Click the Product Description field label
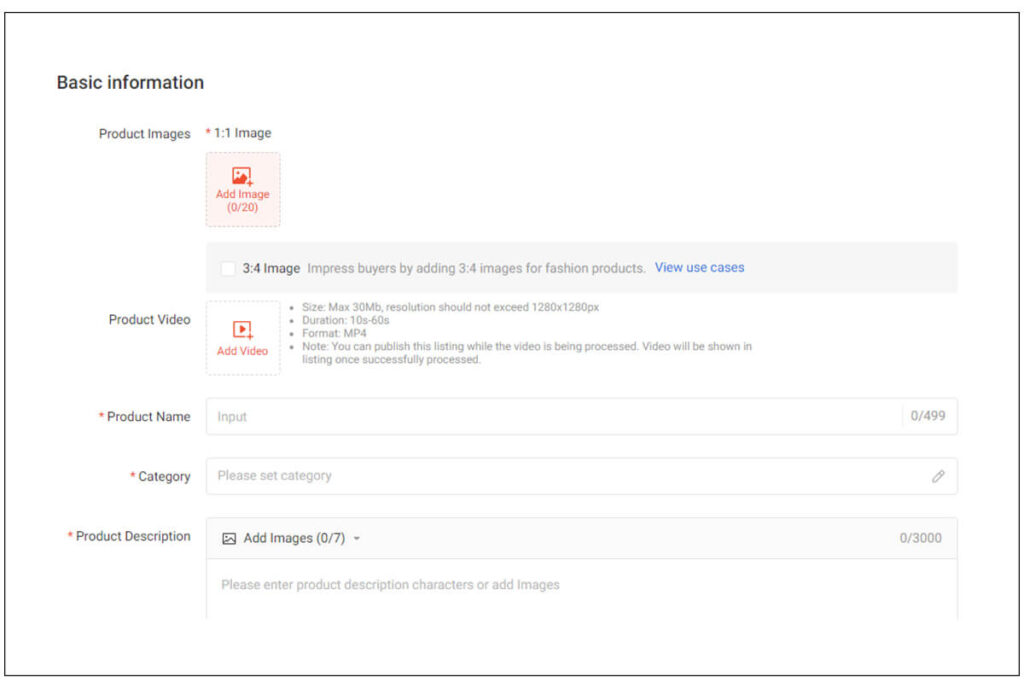The width and height of the screenshot is (1024, 683). tap(132, 537)
